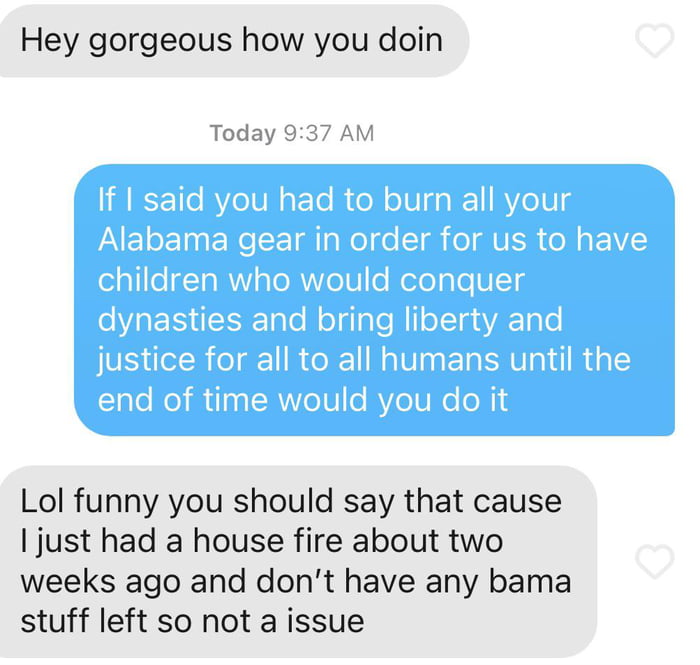This screenshot has width=700, height=665.
Task: Select the "Hey gorgeous how you doin" bubble
Action: [x=233, y=41]
